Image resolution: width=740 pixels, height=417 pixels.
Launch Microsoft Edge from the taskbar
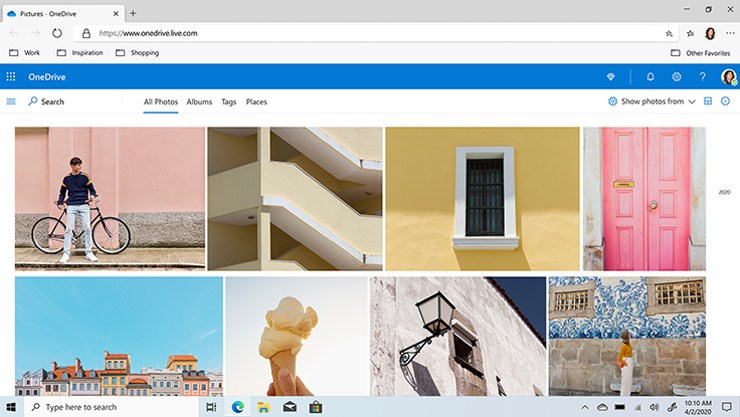tap(238, 407)
